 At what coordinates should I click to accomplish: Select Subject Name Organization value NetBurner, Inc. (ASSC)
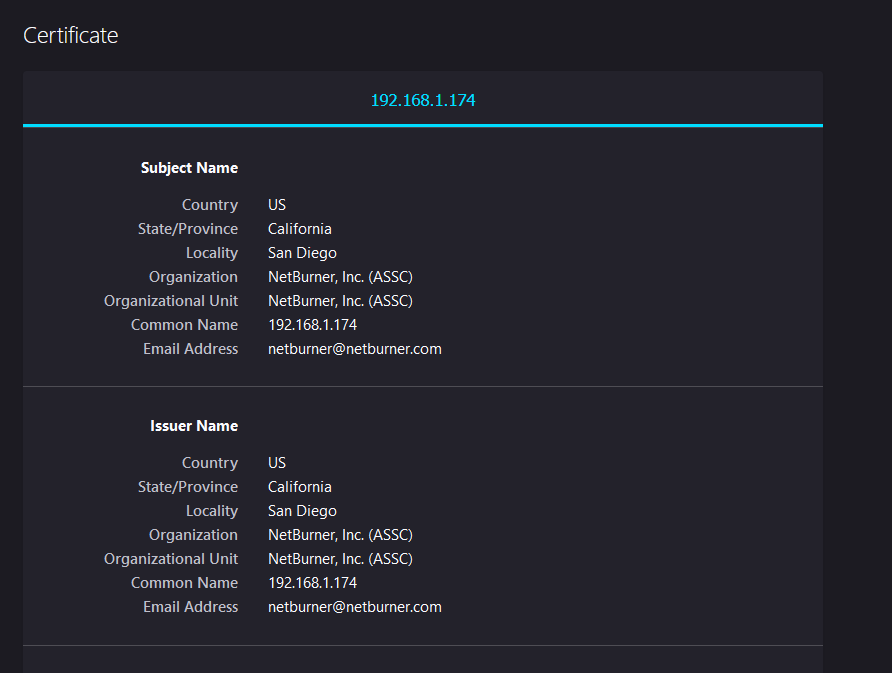pos(340,276)
